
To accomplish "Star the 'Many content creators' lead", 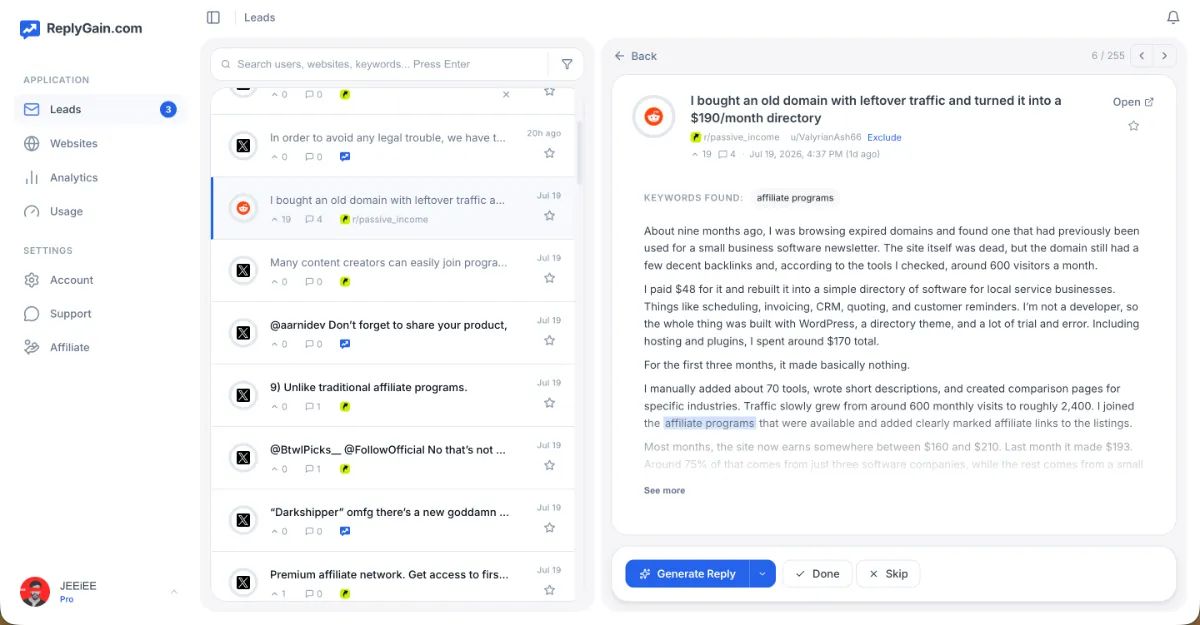I will click(x=549, y=278).
